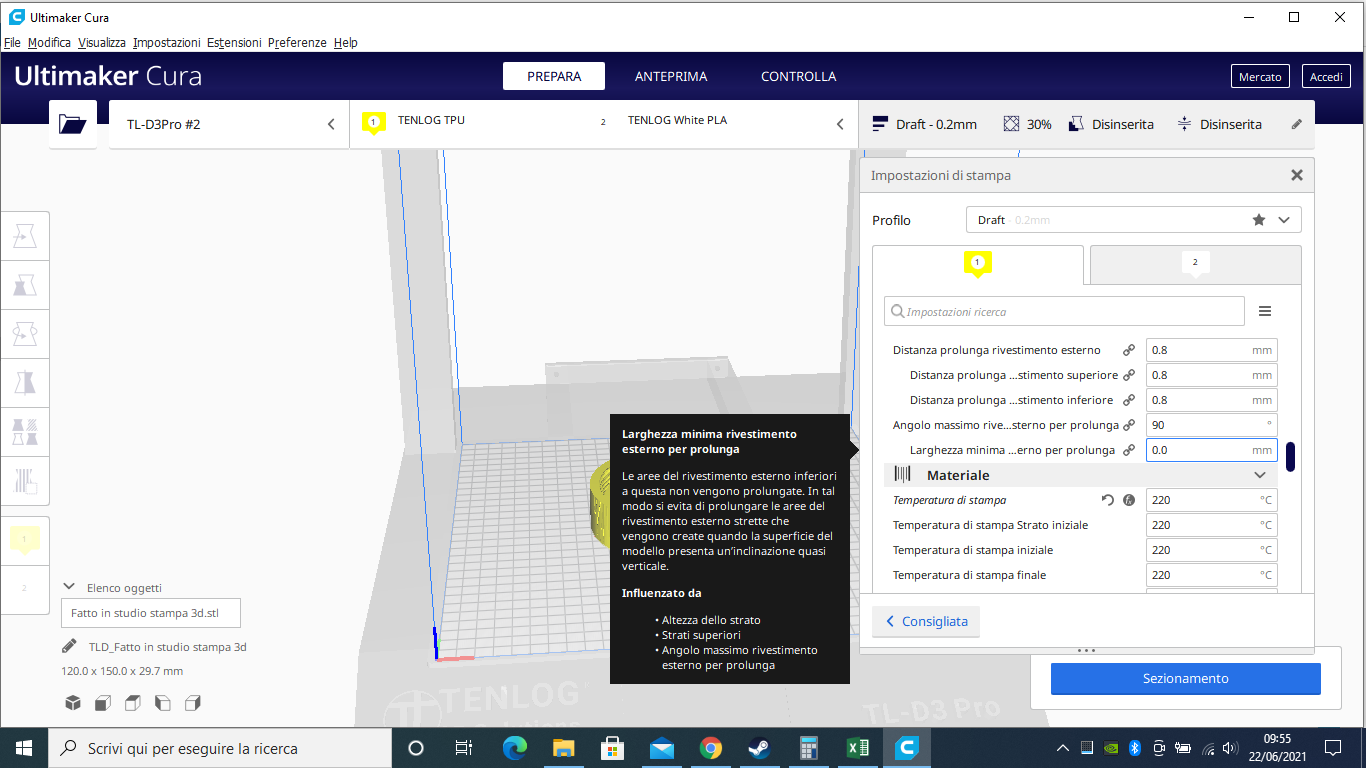The image size is (1366, 768).
Task: Click the pencil icon to rename job
Action: pos(69,646)
